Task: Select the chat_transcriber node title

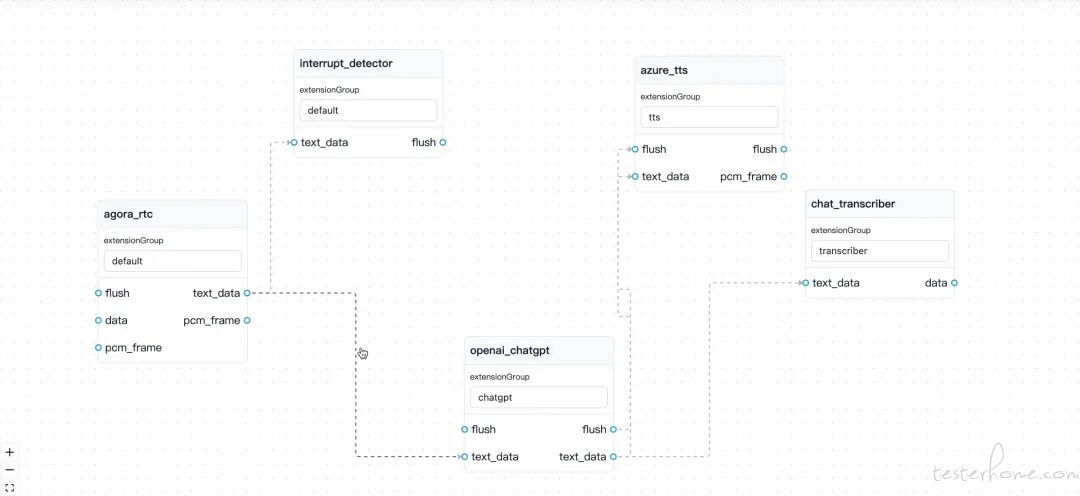Action: point(853,204)
